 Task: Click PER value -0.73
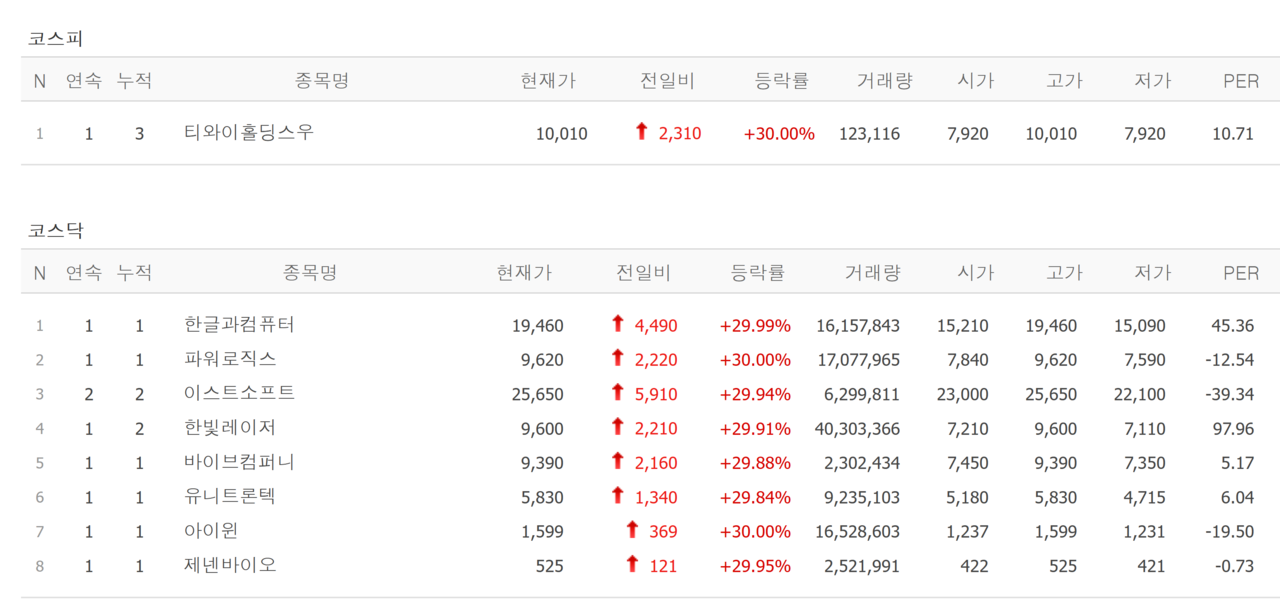[1234, 566]
